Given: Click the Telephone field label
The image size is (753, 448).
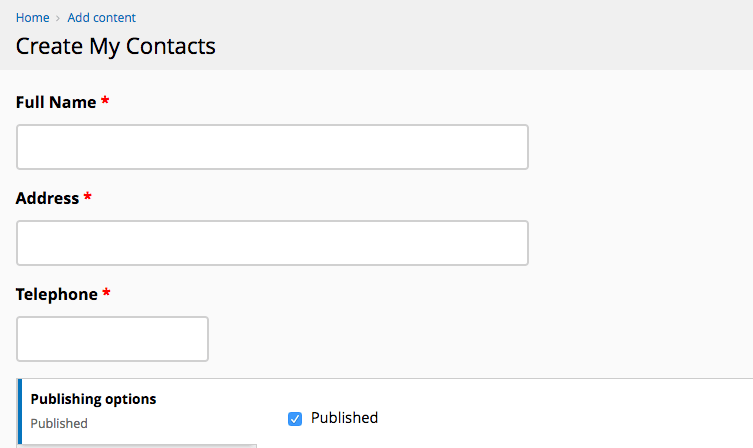Looking at the screenshot, I should [57, 294].
